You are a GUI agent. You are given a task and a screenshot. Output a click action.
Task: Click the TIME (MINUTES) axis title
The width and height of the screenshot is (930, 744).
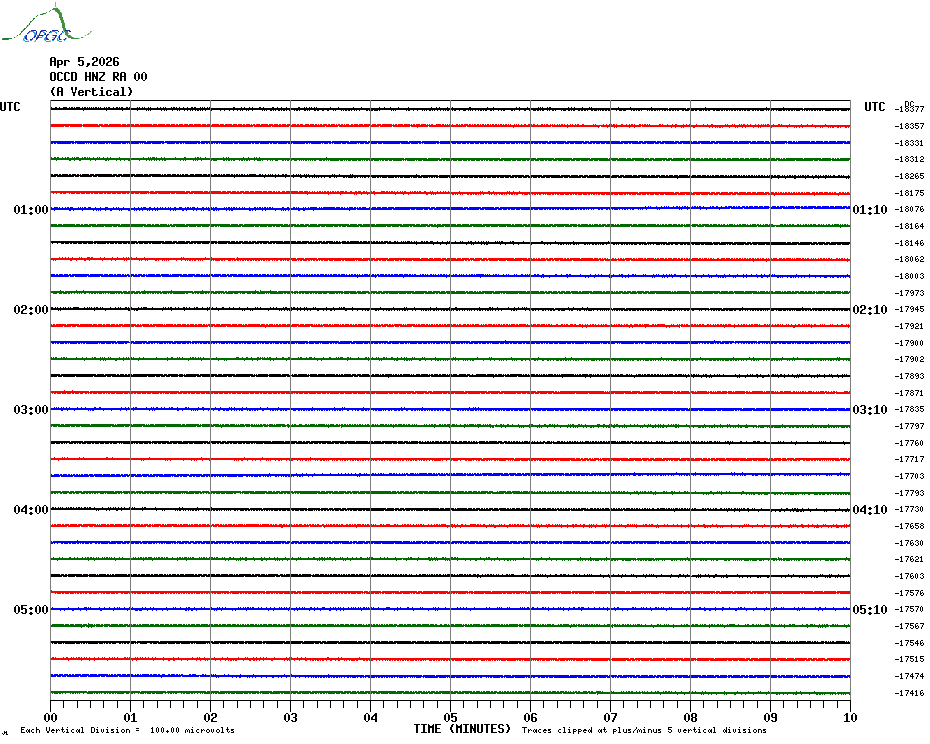462,729
